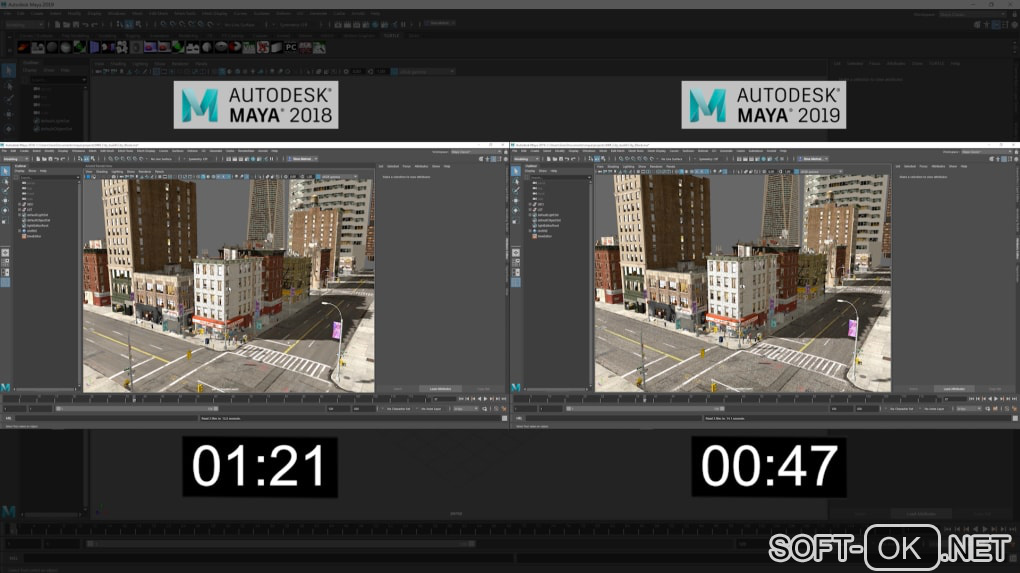Switch to four-view layout in Maya 2018
The height and width of the screenshot is (573, 1020).
pyautogui.click(x=5, y=263)
